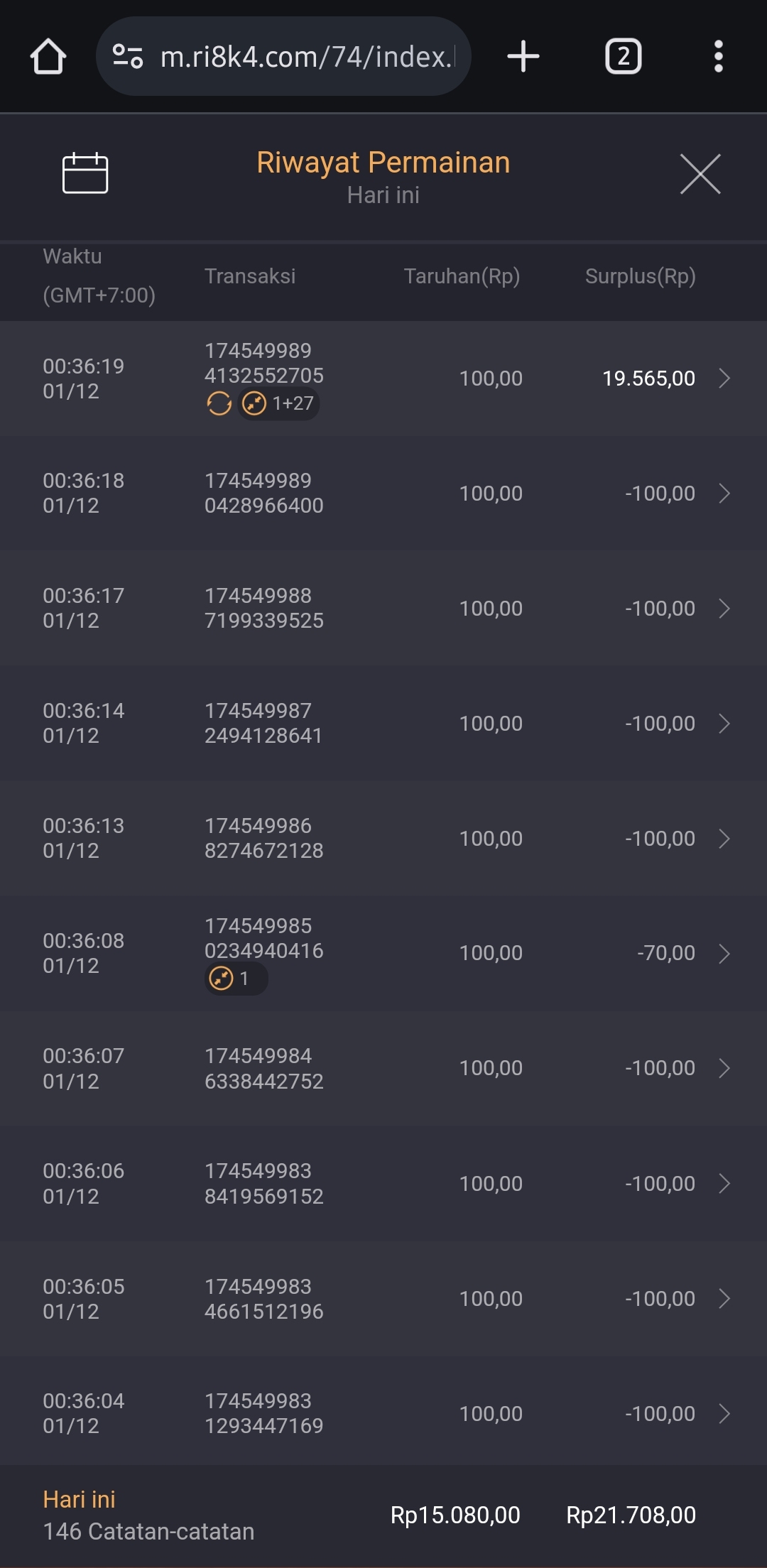
Task: Click the address bar URL field
Action: pos(305,57)
